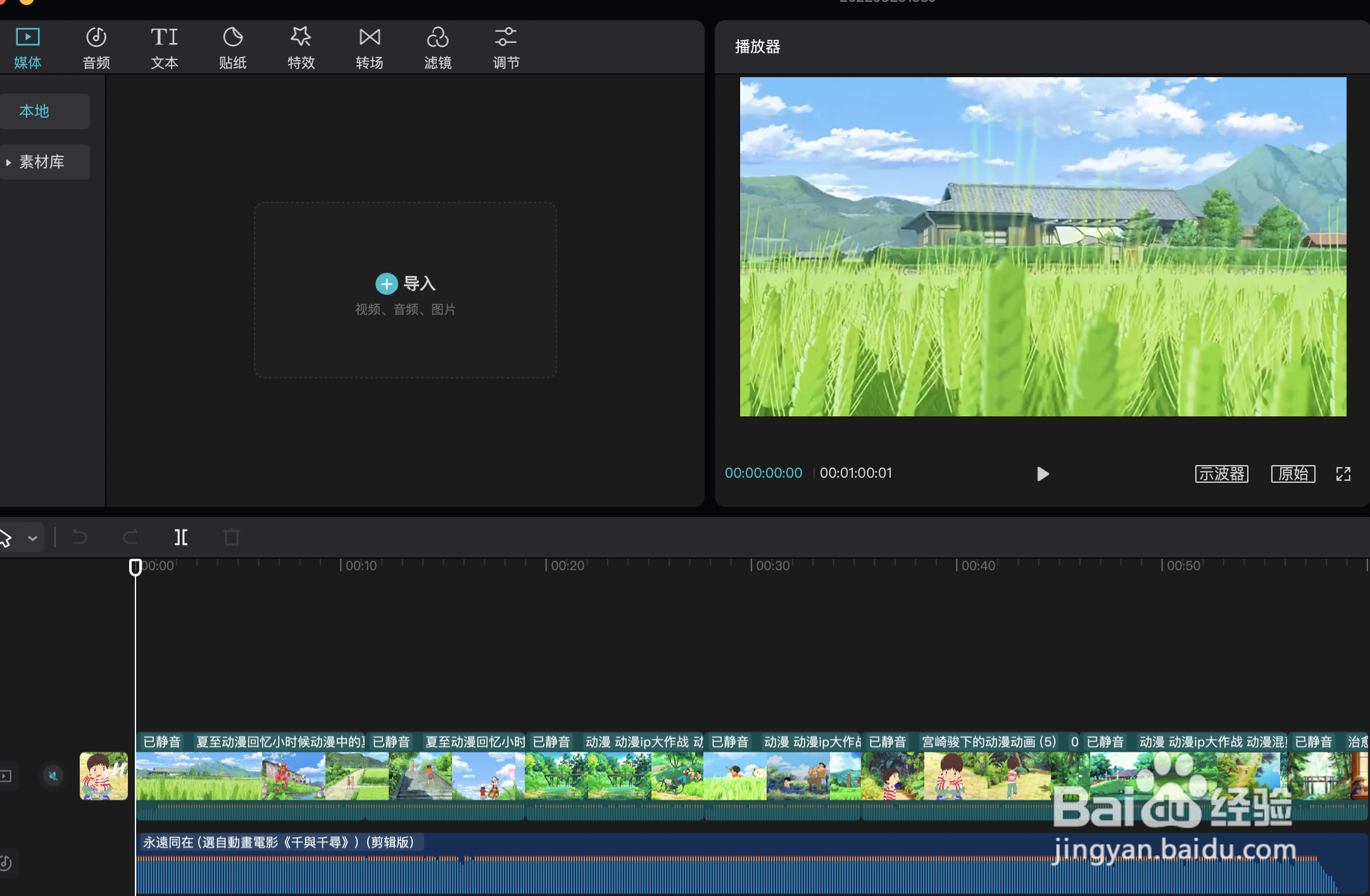This screenshot has height=896, width=1370.
Task: Open the 音频 audio tab
Action: (x=96, y=48)
